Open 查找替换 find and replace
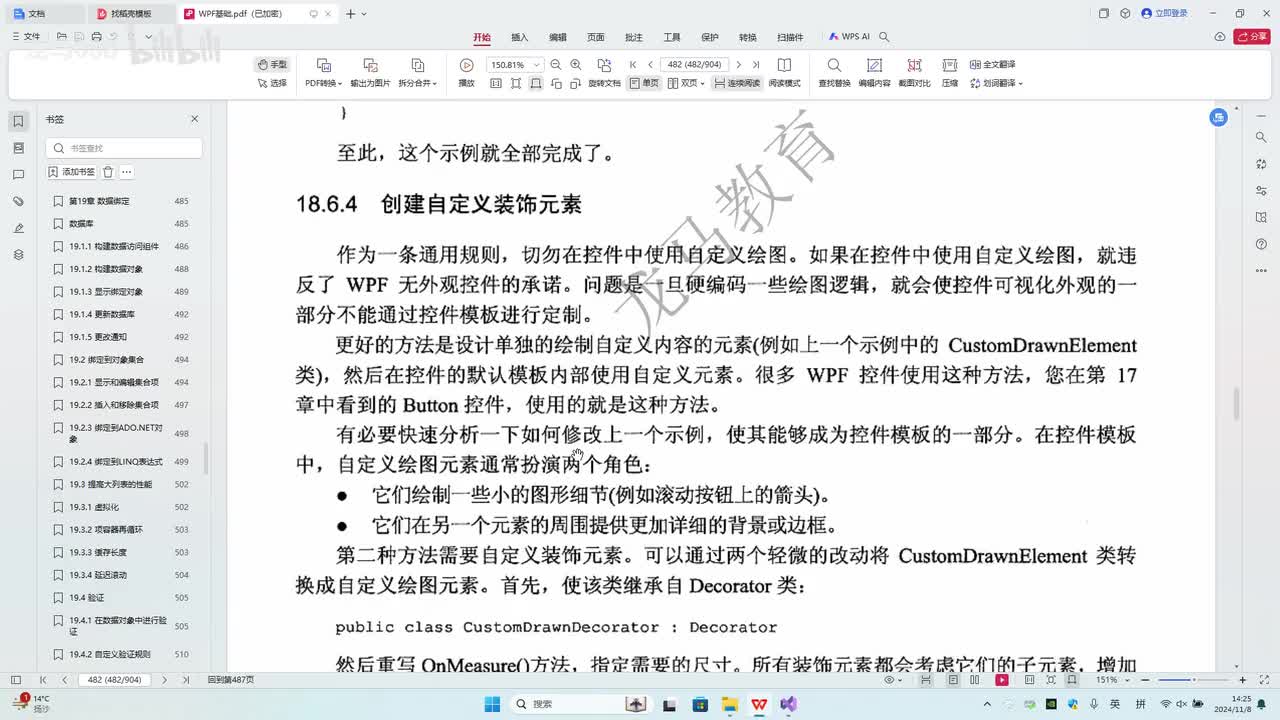Image resolution: width=1280 pixels, height=720 pixels. pyautogui.click(x=834, y=73)
